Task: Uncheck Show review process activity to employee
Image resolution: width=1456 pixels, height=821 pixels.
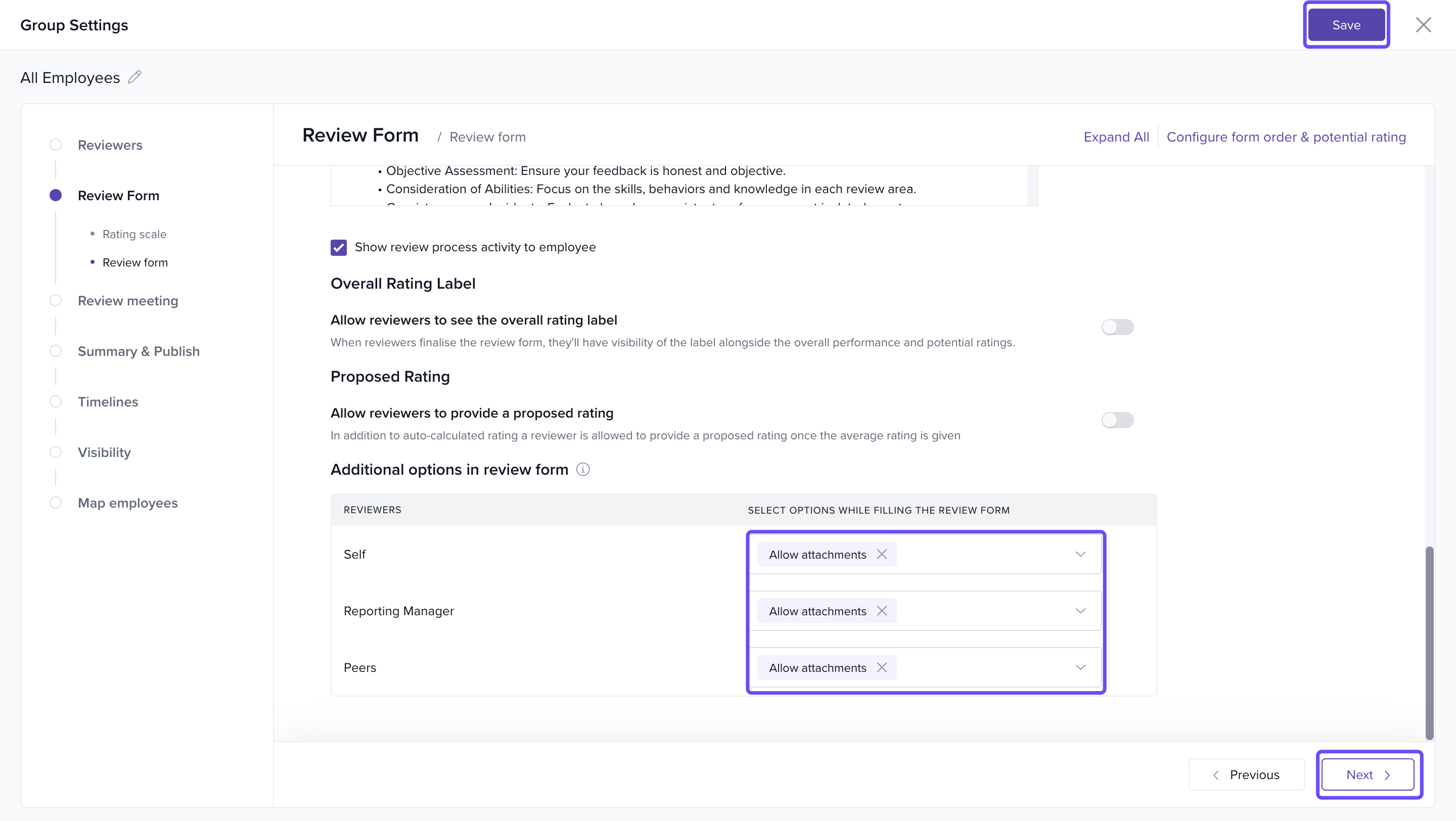Action: pyautogui.click(x=339, y=248)
